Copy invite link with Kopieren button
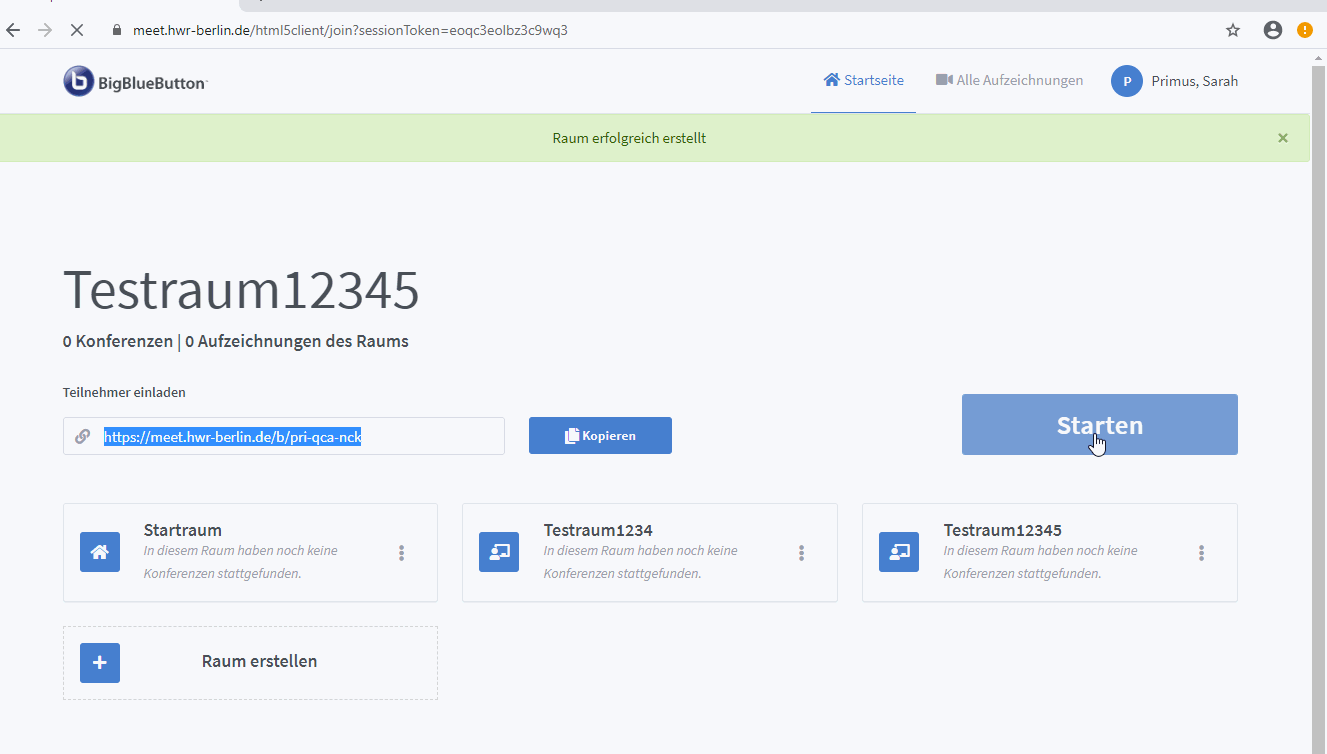1327x754 pixels. point(600,436)
